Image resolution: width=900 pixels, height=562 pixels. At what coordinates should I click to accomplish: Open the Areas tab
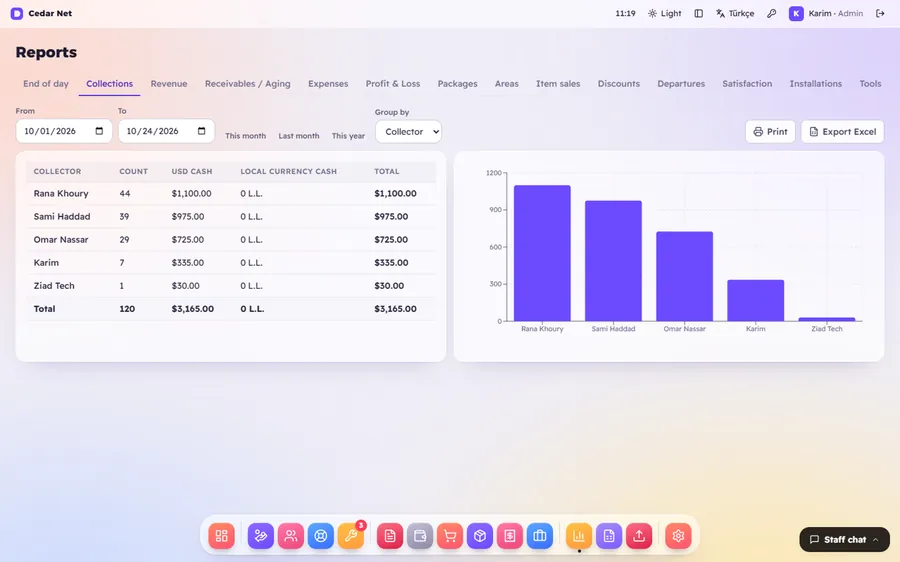tap(506, 84)
